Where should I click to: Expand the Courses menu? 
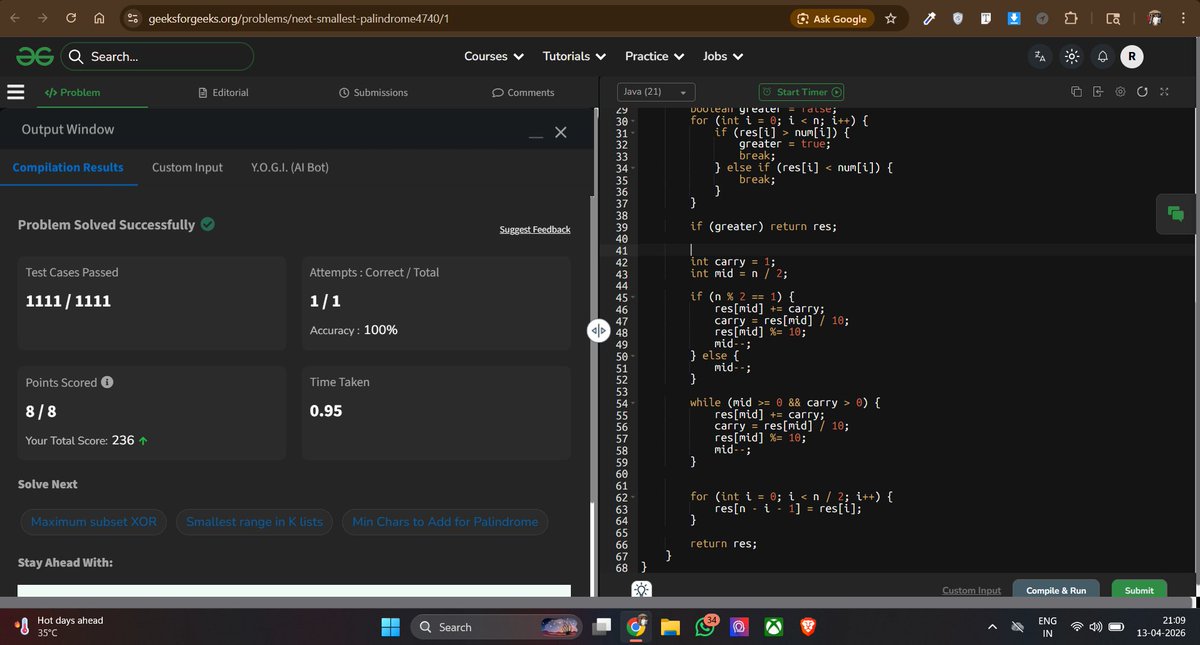pos(493,56)
